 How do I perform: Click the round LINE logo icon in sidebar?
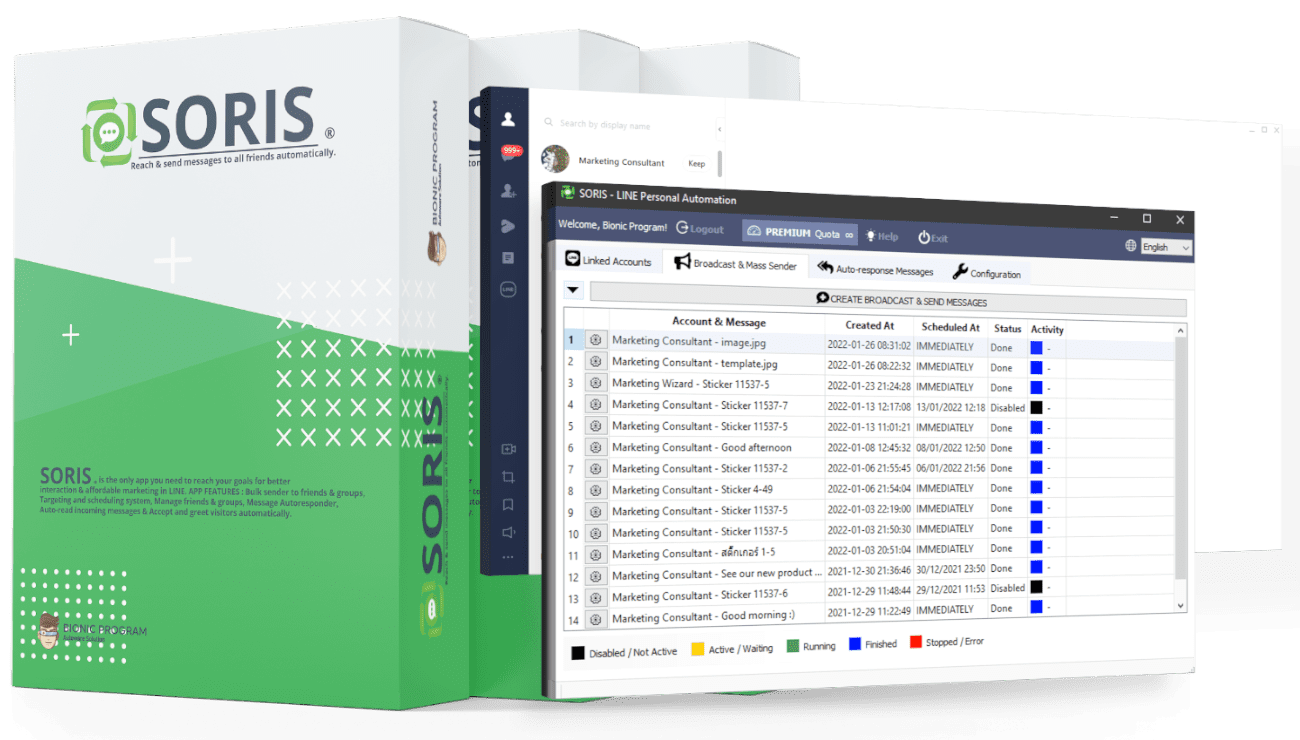click(508, 290)
